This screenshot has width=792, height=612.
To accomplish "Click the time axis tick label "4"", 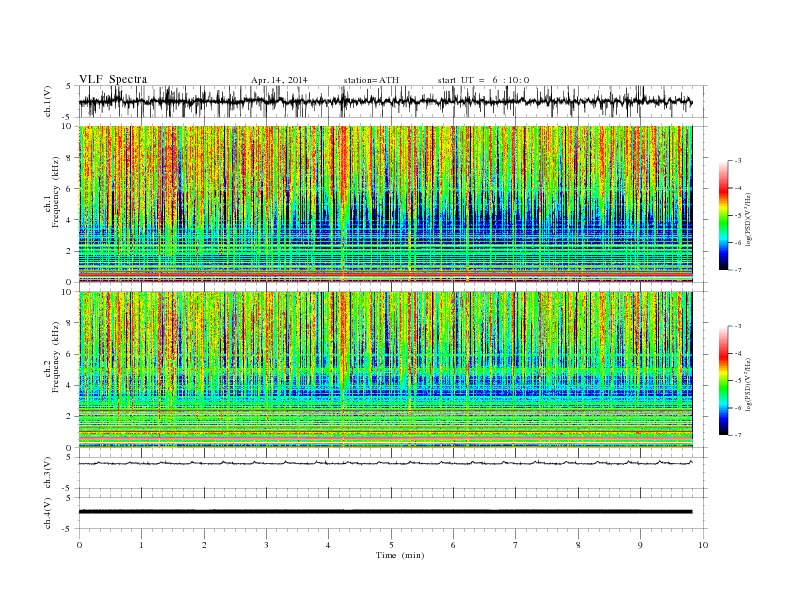I will 328,545.
